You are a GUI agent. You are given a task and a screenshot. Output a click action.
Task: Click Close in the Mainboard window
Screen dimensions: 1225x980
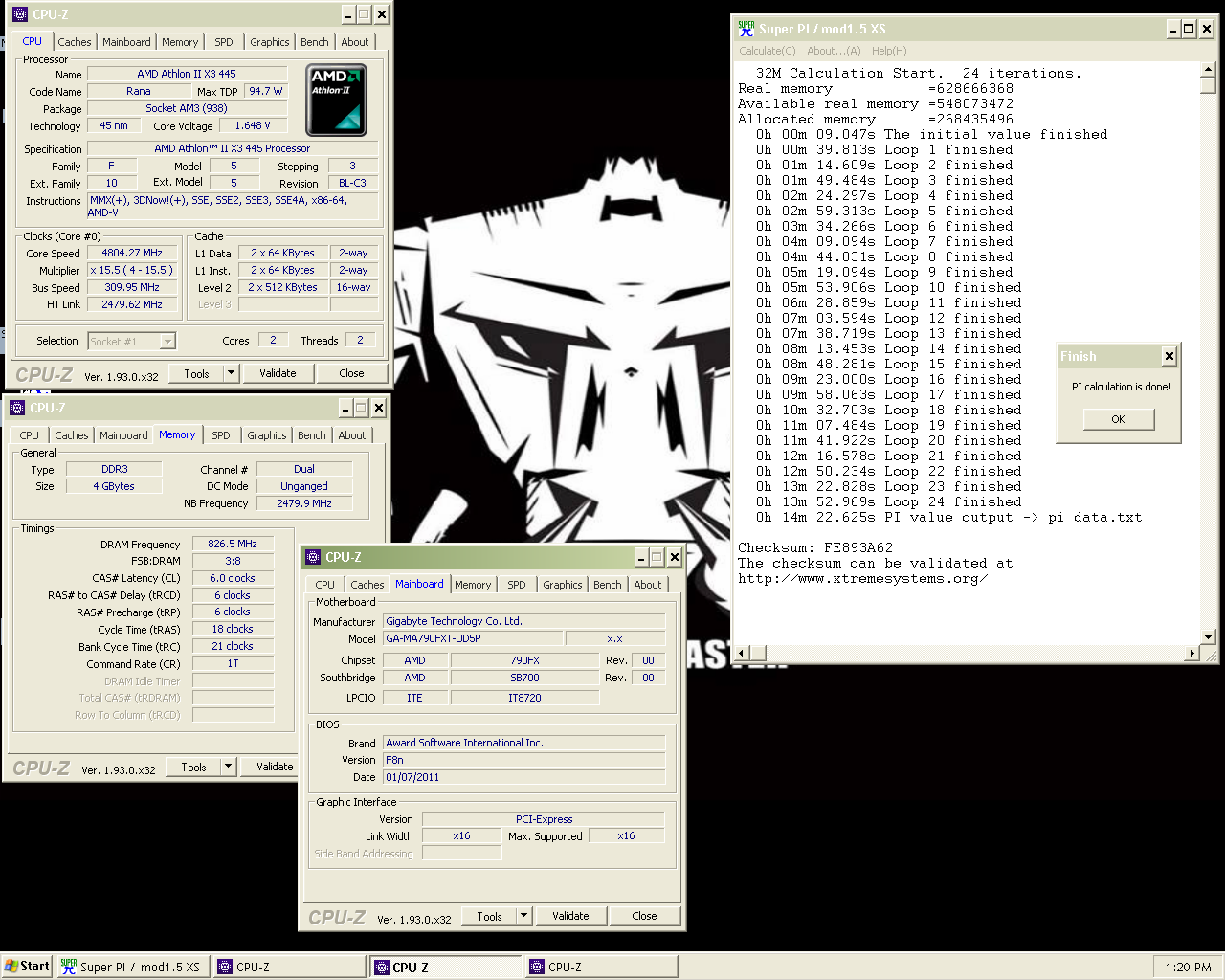(x=644, y=916)
